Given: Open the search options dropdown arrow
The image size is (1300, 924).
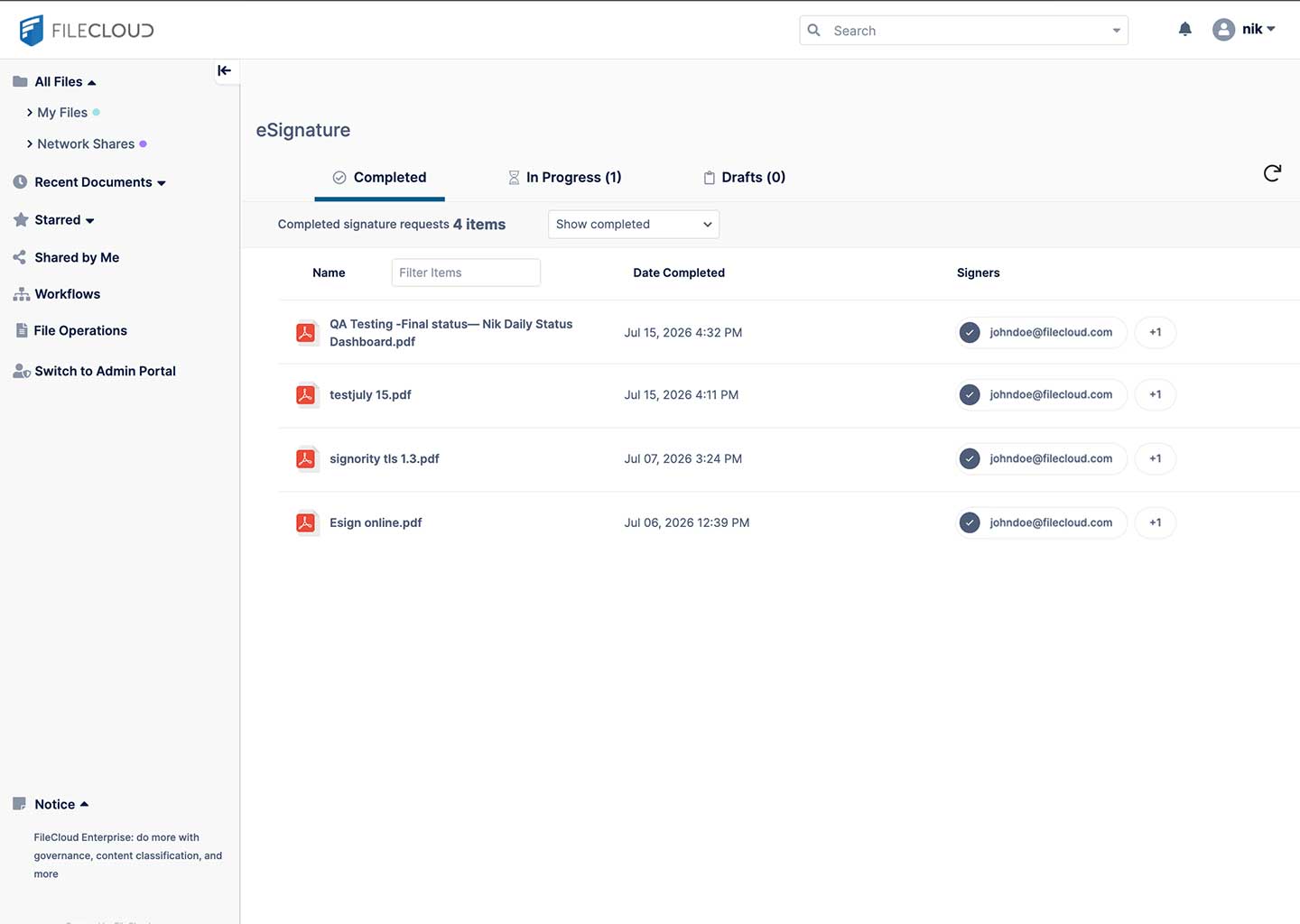Looking at the screenshot, I should tap(1117, 31).
